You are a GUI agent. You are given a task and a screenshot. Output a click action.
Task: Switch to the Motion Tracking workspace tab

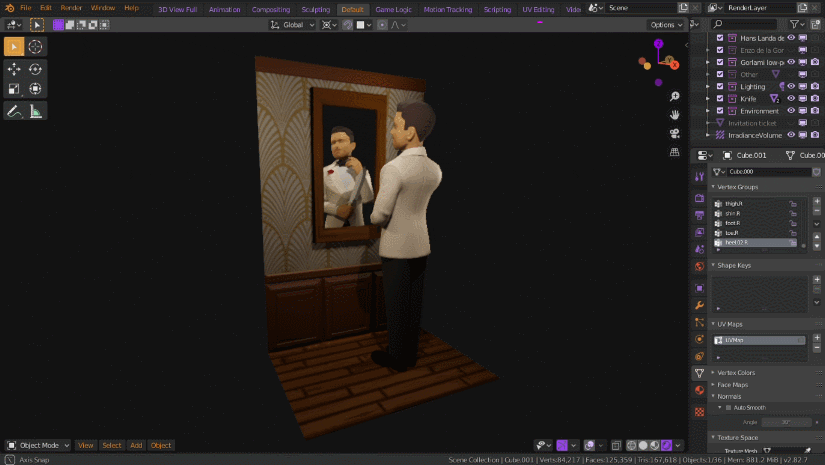click(x=448, y=9)
